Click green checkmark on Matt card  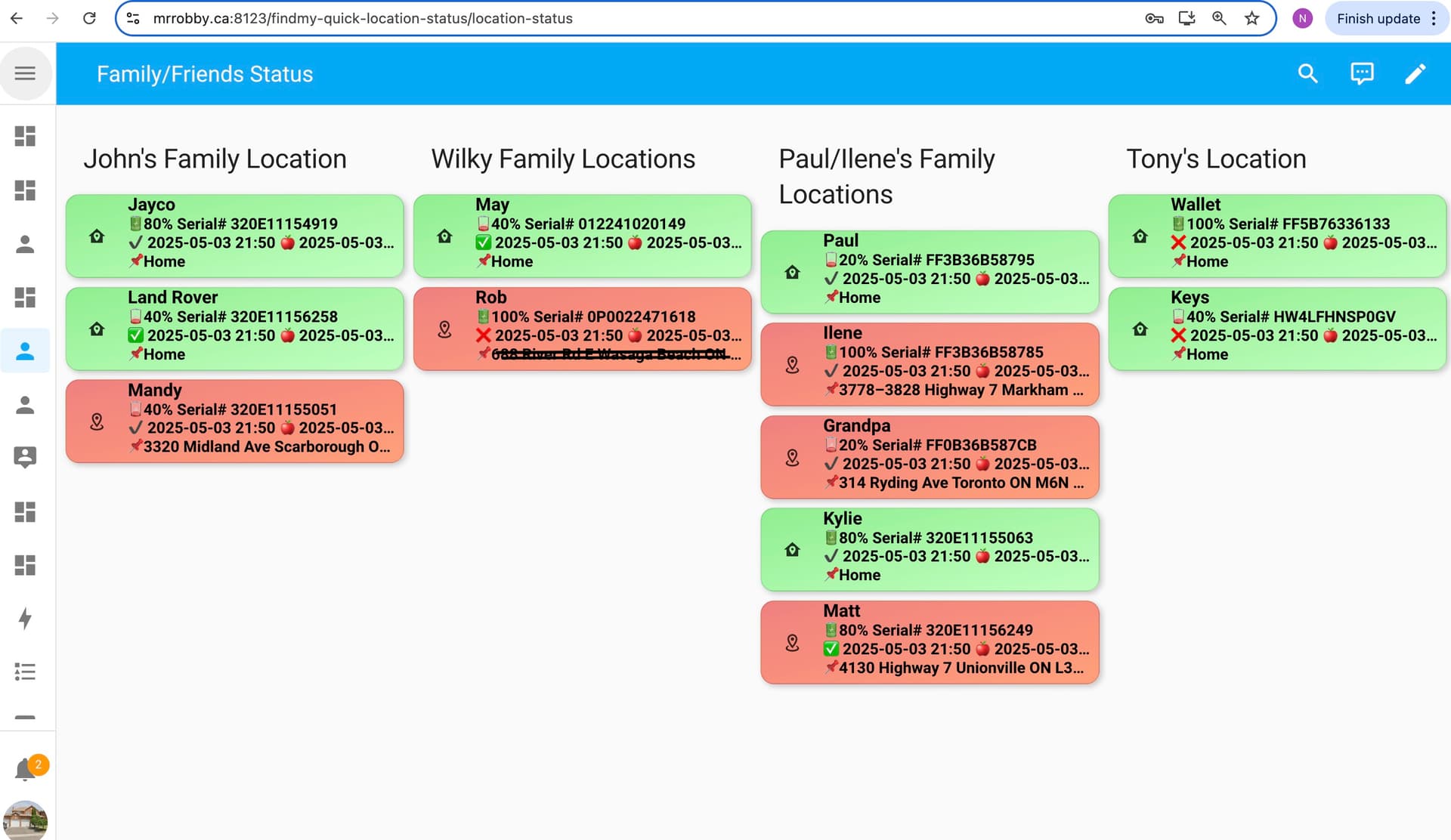pyautogui.click(x=831, y=649)
